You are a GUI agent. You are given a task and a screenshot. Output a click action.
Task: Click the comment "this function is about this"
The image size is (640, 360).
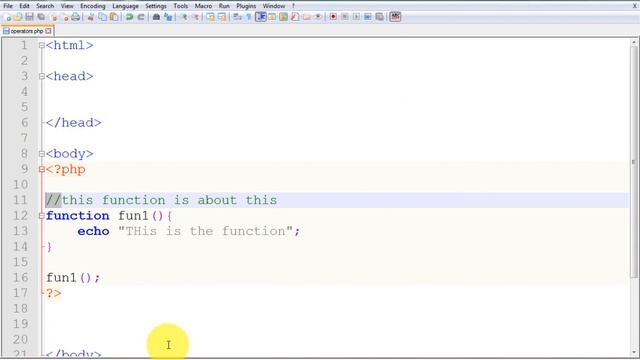pos(169,200)
